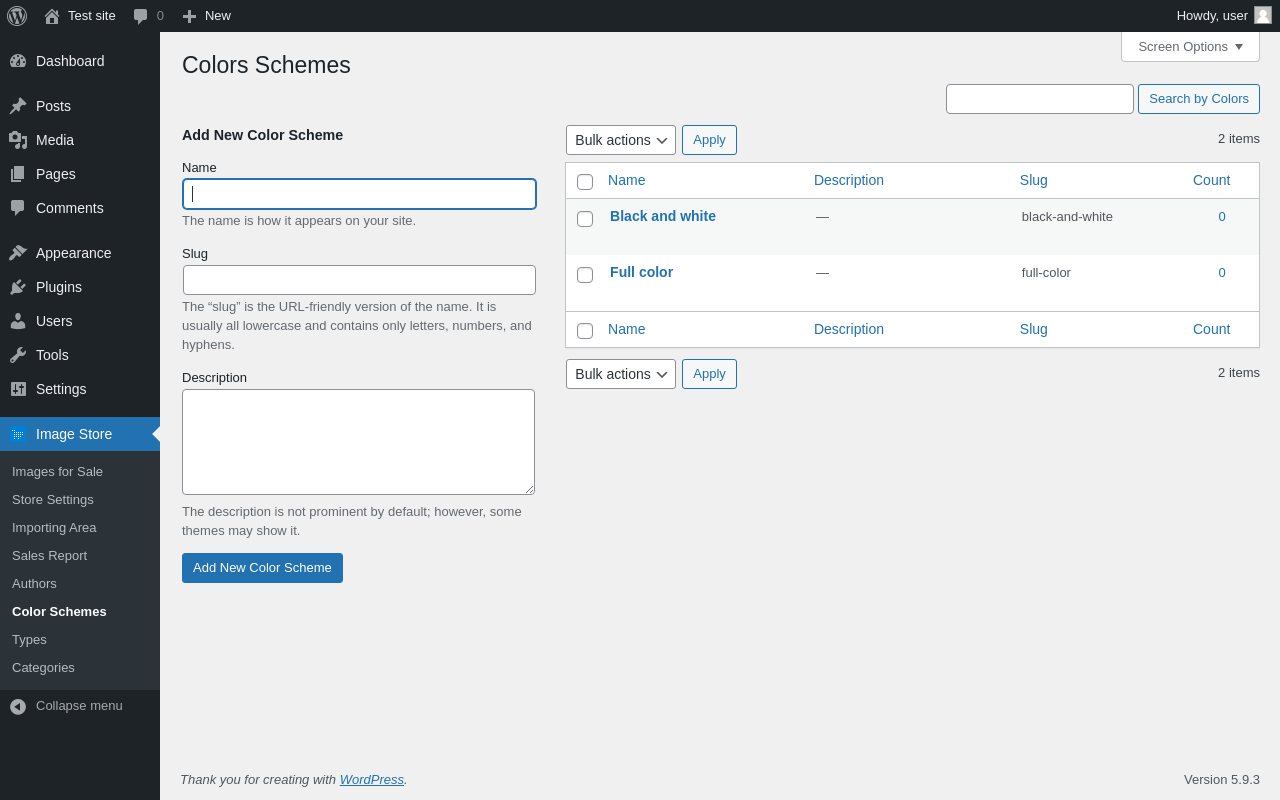Click the WordPress logo icon

17,16
